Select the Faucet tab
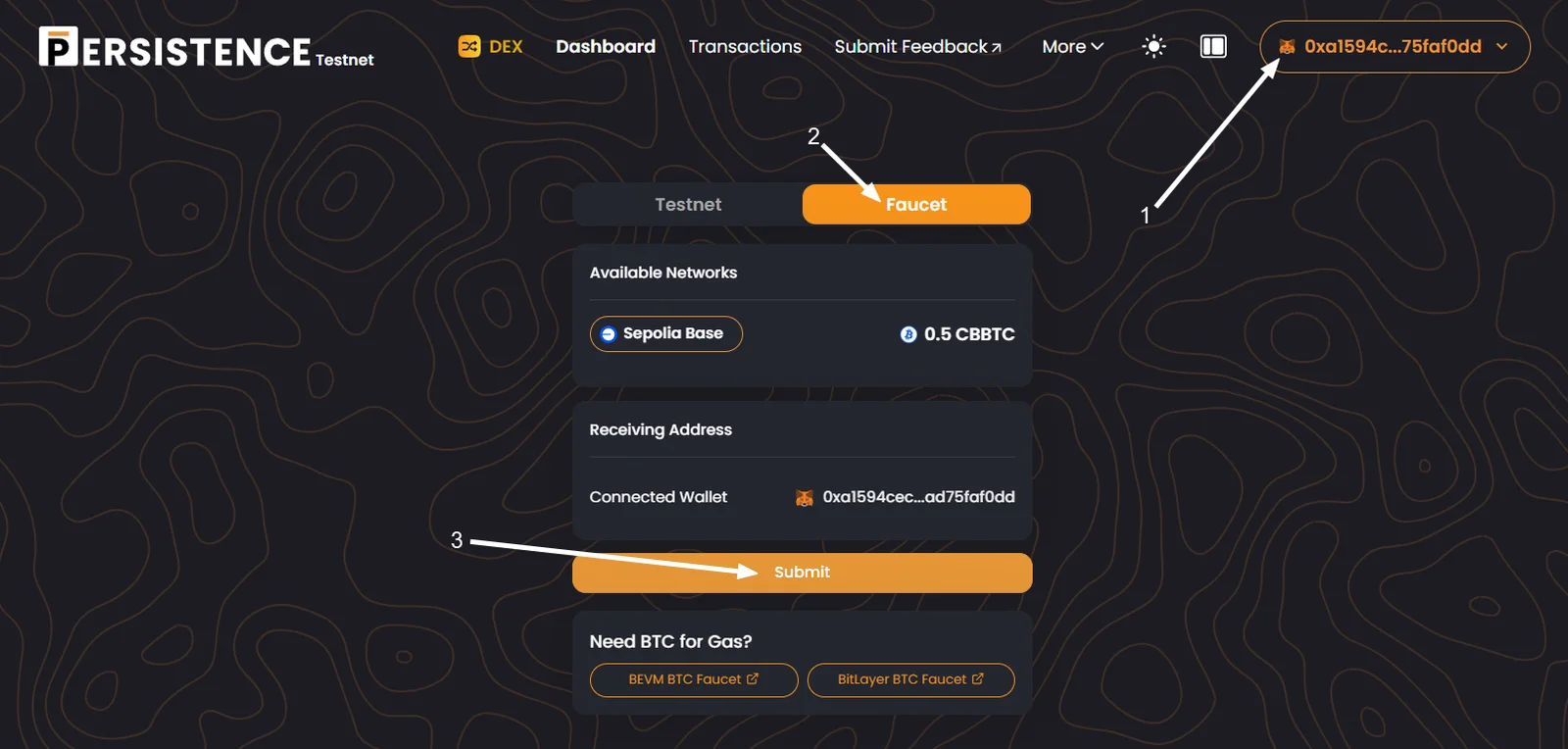 pyautogui.click(x=916, y=204)
